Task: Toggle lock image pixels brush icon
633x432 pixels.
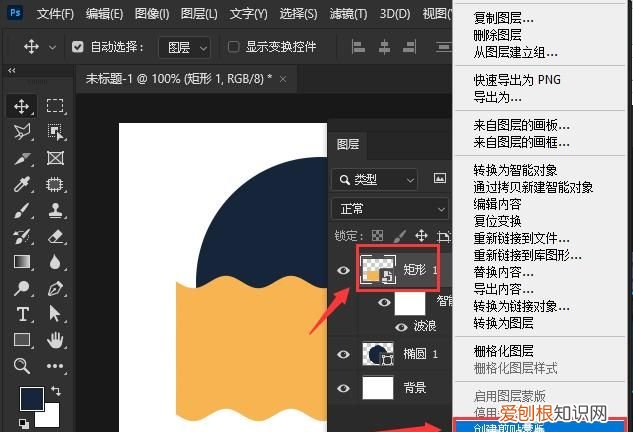Action: pyautogui.click(x=399, y=235)
